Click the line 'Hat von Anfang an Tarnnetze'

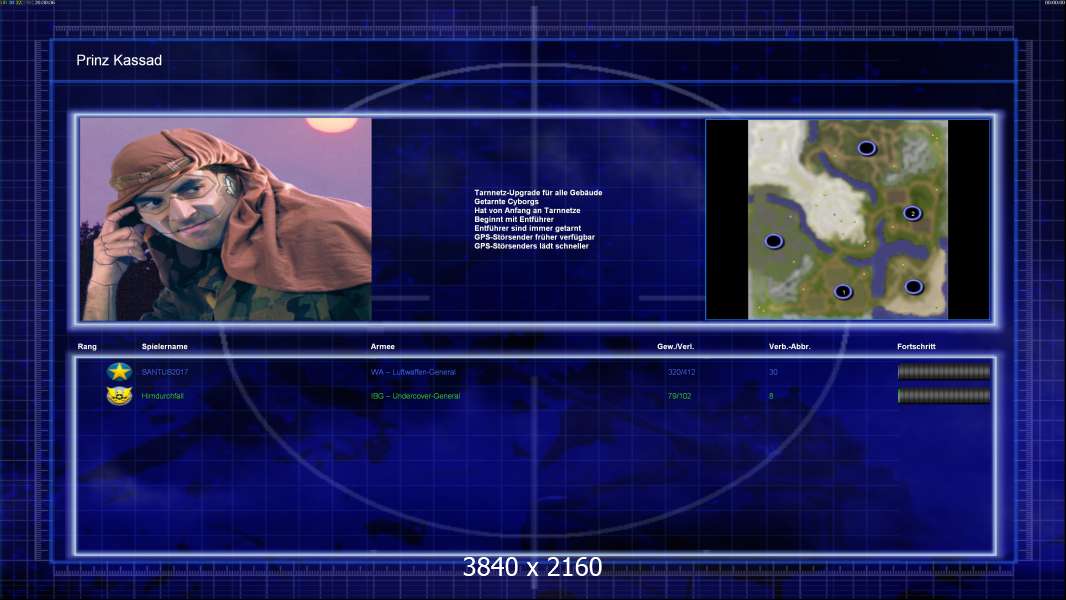point(528,211)
